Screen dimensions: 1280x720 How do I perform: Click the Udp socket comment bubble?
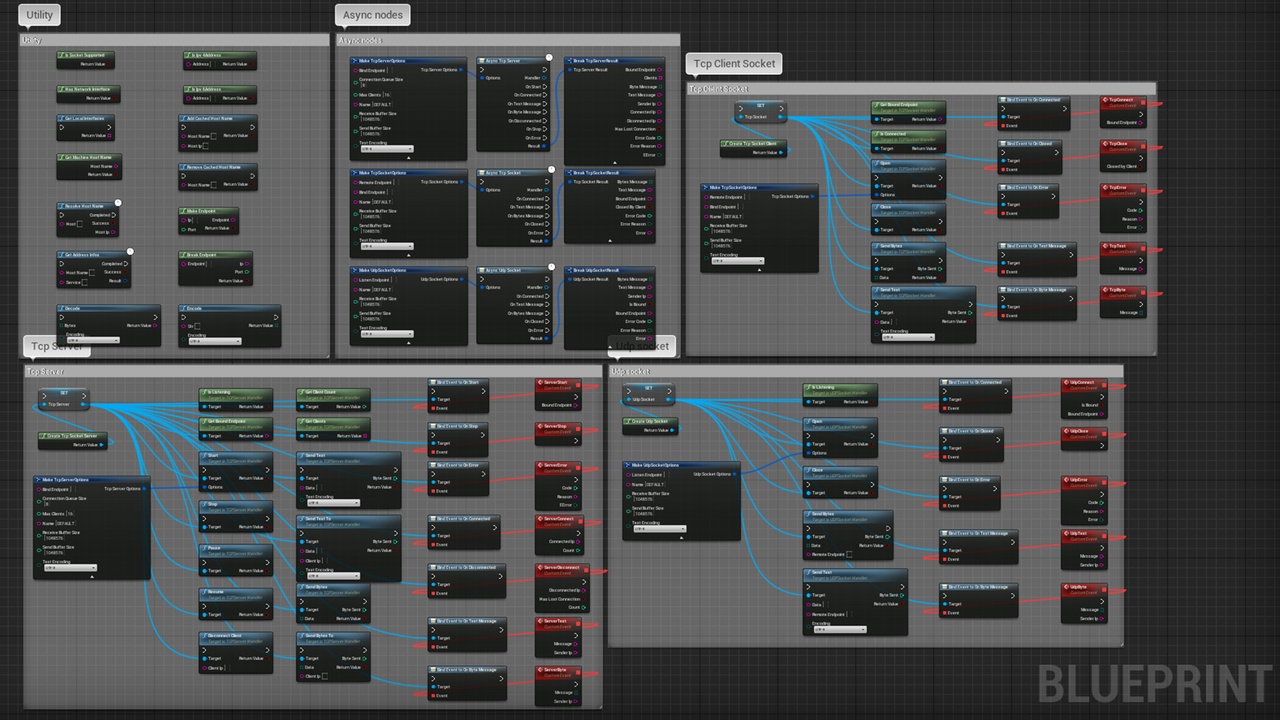(642, 346)
